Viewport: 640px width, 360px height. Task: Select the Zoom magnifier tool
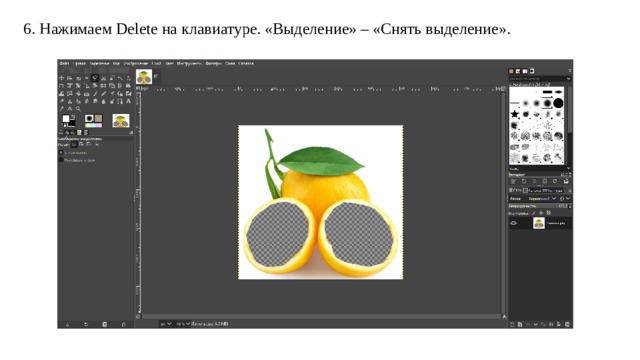point(78,109)
